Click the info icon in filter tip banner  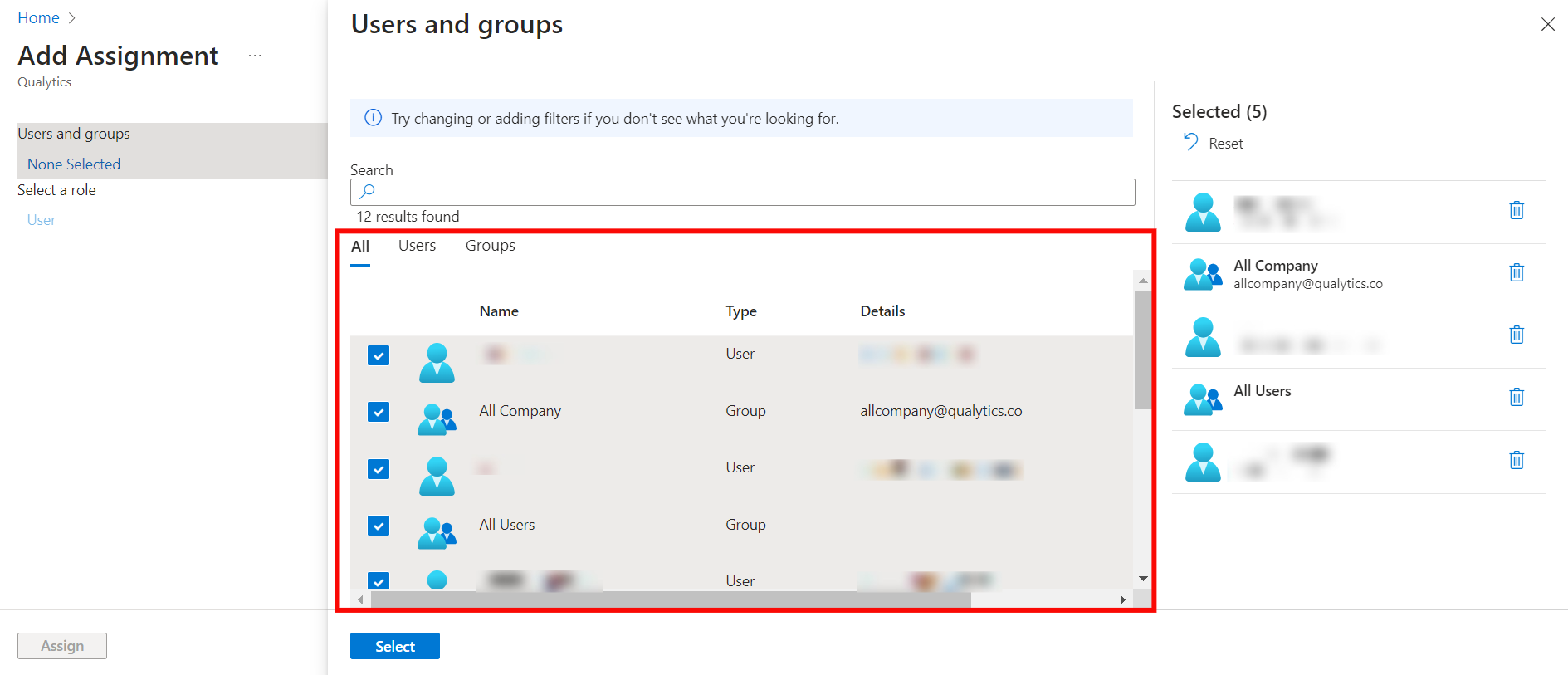pos(374,118)
